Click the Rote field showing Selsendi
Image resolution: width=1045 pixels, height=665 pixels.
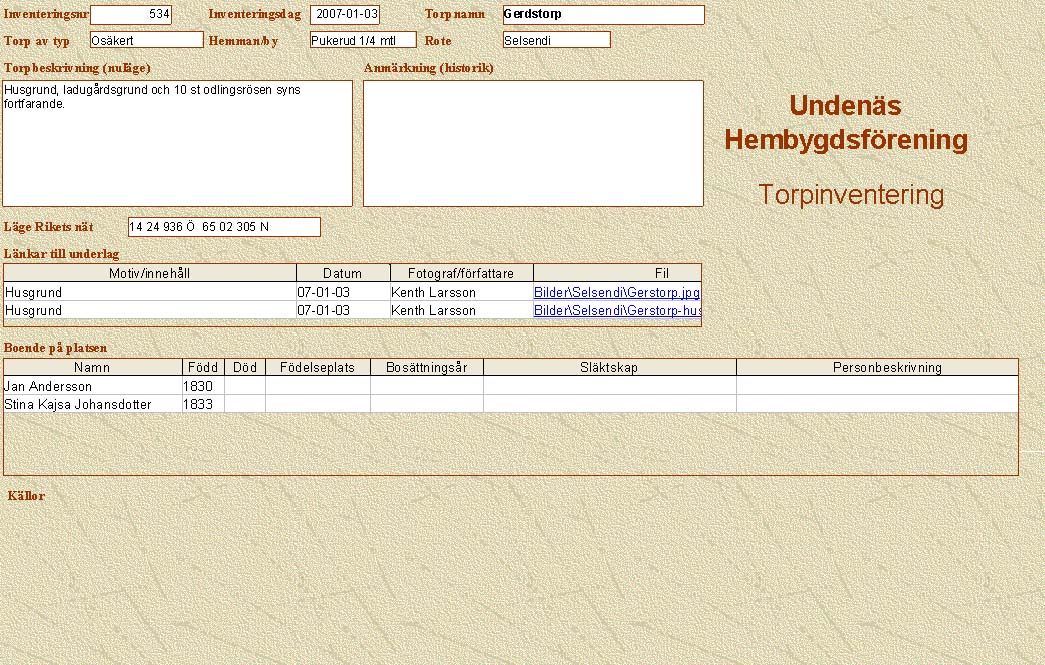[x=556, y=40]
